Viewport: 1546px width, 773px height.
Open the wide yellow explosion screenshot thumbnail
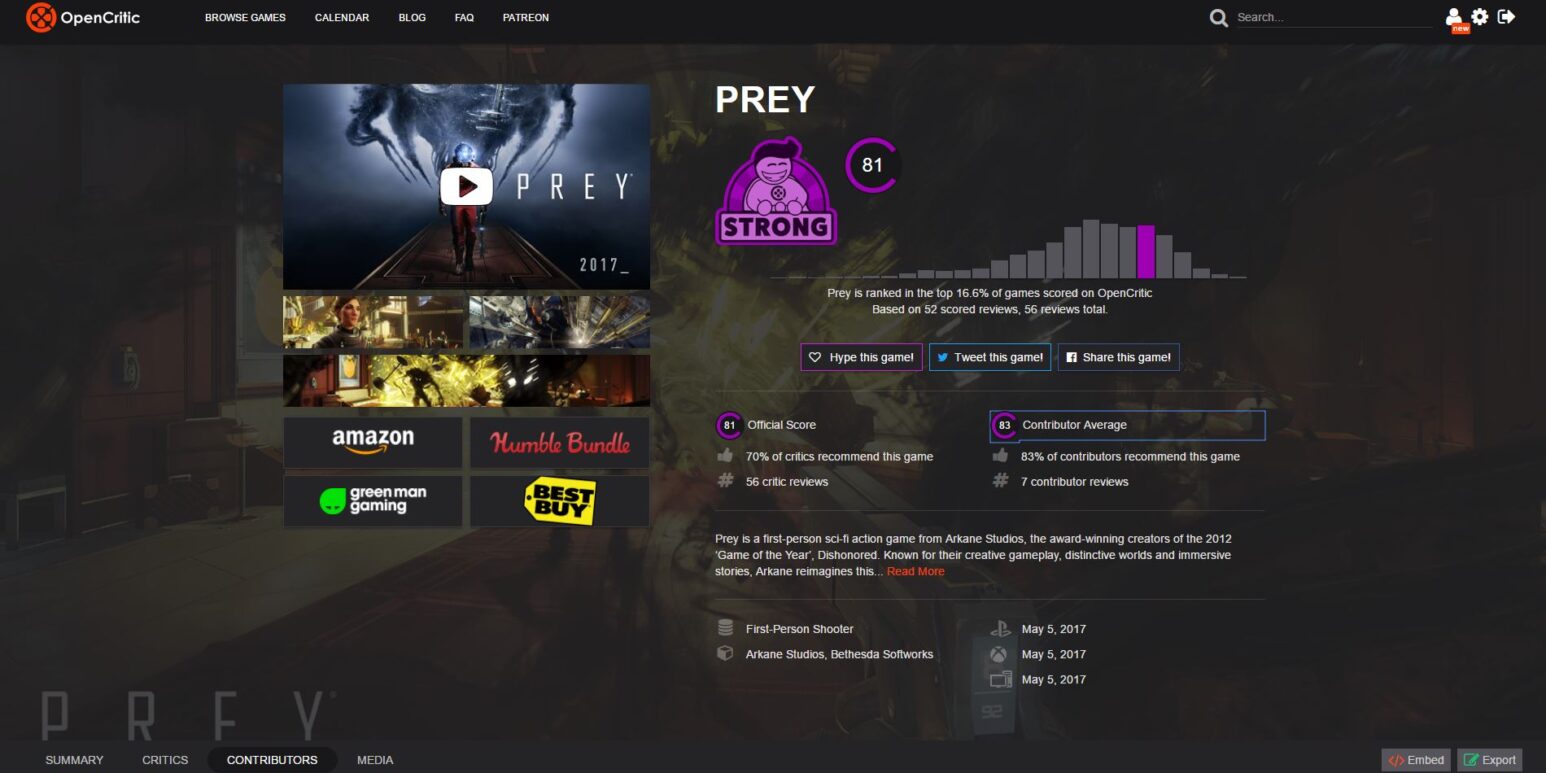[466, 381]
